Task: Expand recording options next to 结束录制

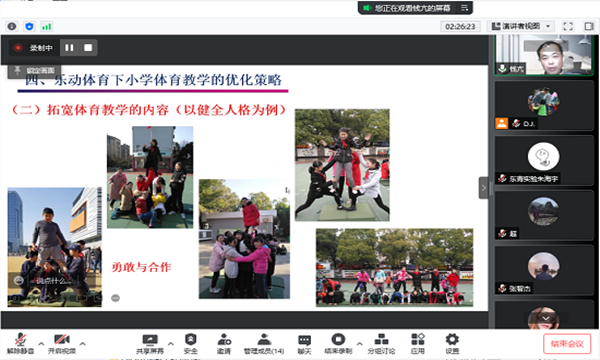Action: [x=359, y=344]
